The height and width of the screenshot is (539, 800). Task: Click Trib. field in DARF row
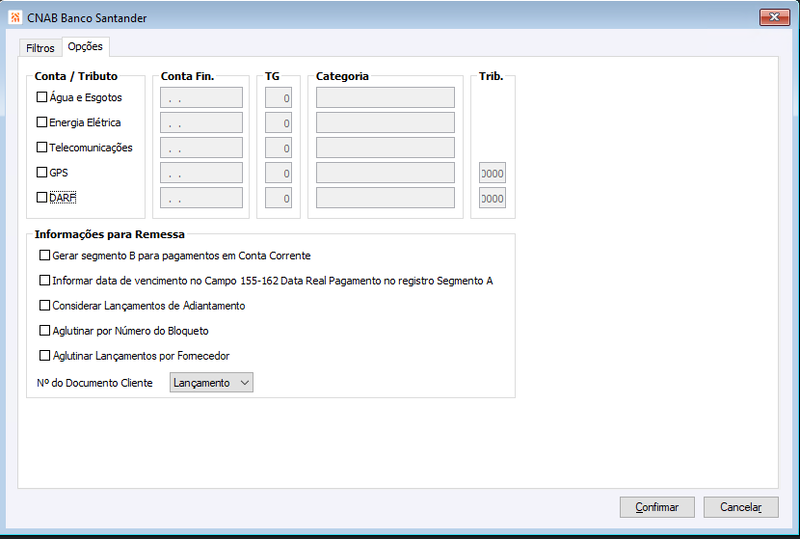click(492, 198)
